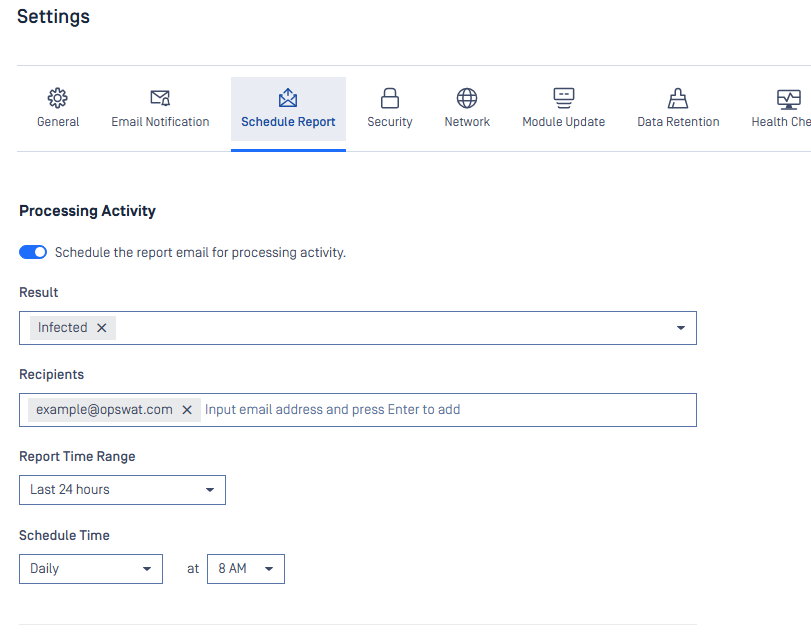The height and width of the screenshot is (633, 811).
Task: Switch to the Security tab label
Action: (x=390, y=122)
